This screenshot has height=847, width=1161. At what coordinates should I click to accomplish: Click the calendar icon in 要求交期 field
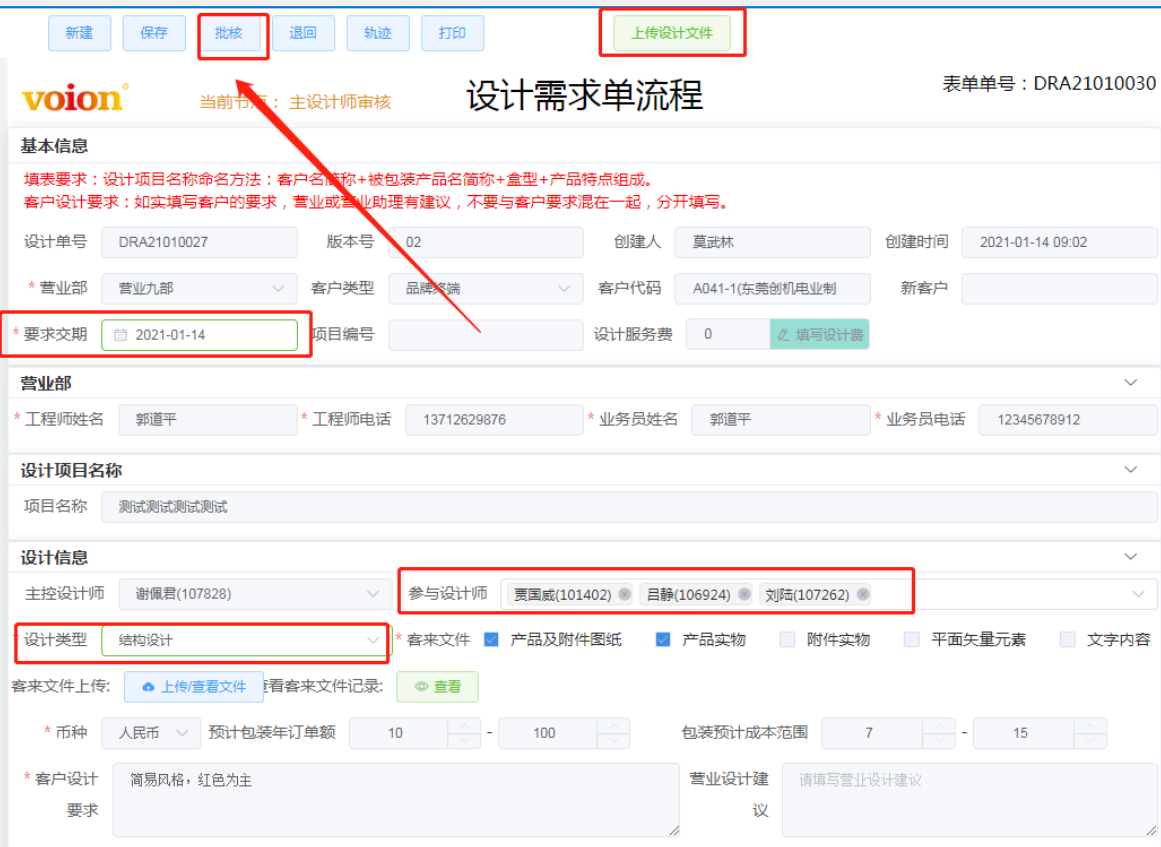[x=120, y=335]
